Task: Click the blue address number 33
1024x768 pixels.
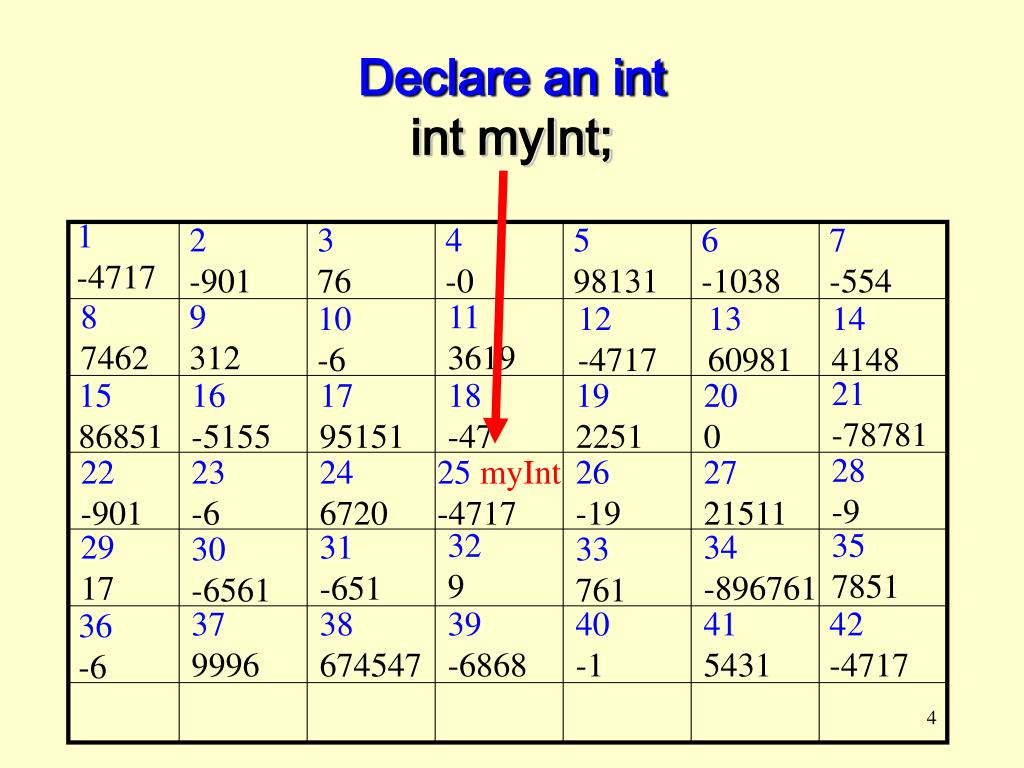Action: [592, 550]
